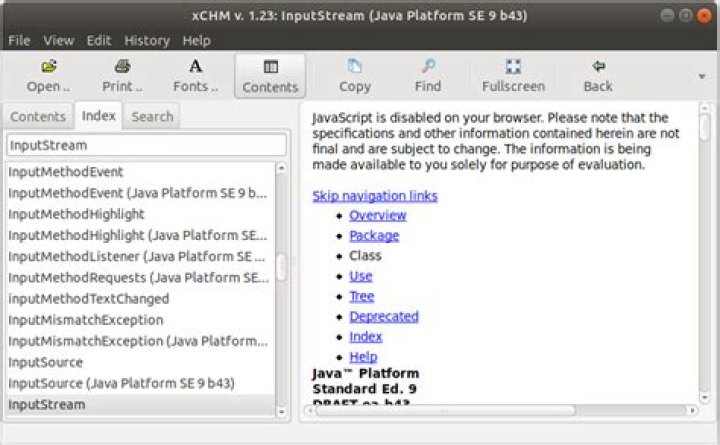Click the index list scroll-down arrow
This screenshot has height=445, width=720.
(x=281, y=412)
